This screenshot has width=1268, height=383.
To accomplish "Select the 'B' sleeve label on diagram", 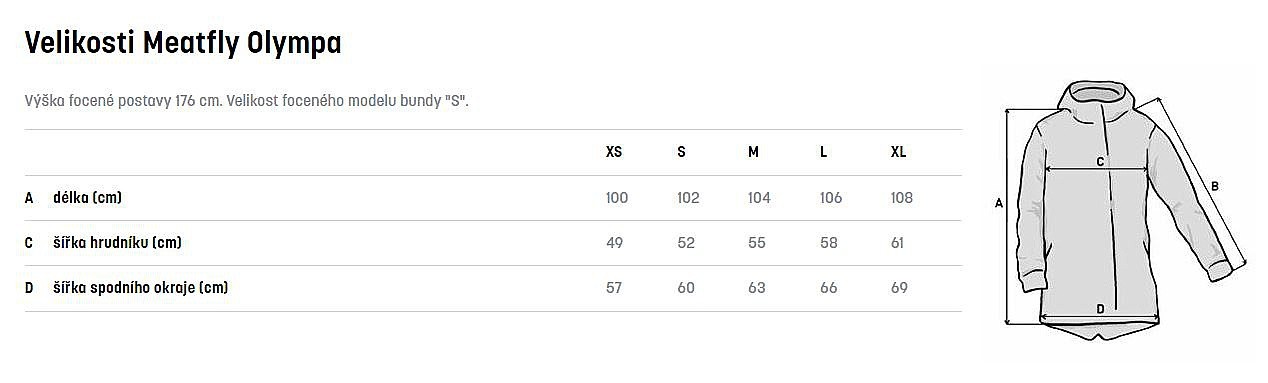I will 1214,185.
